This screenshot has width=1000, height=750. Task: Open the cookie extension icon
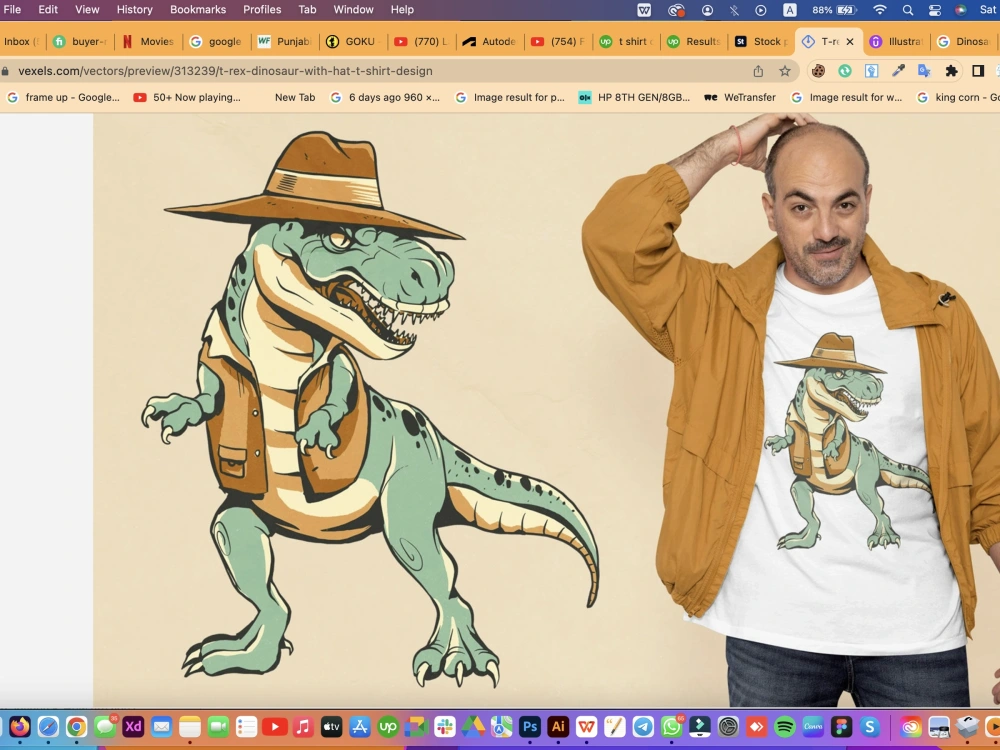(x=818, y=71)
